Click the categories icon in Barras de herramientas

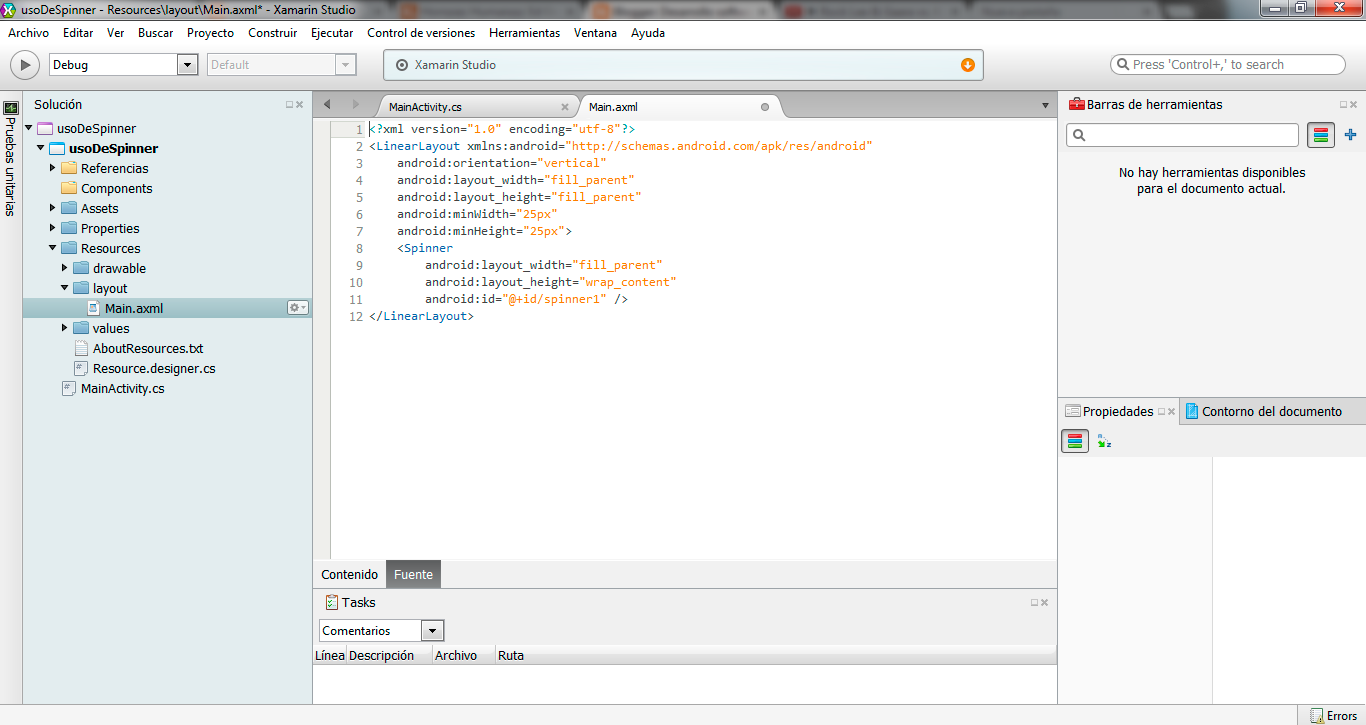pos(1320,134)
